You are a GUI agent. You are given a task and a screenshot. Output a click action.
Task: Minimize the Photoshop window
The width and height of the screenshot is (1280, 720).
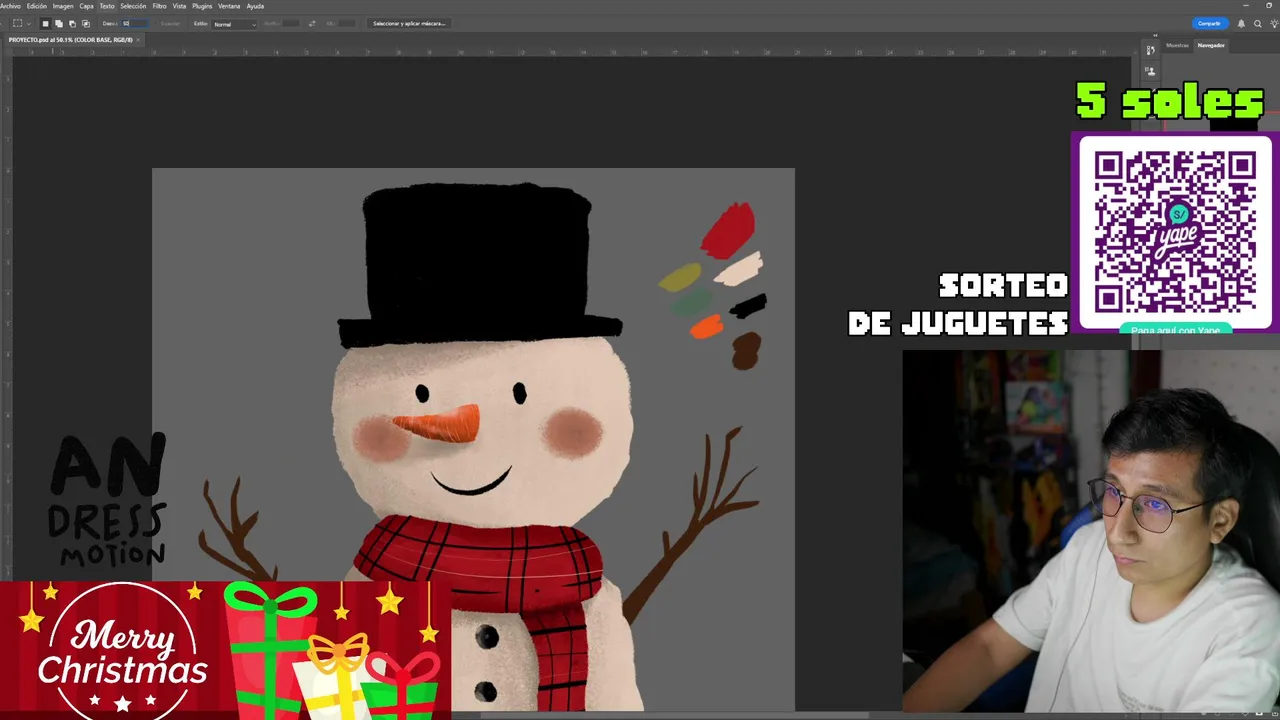tap(1247, 6)
